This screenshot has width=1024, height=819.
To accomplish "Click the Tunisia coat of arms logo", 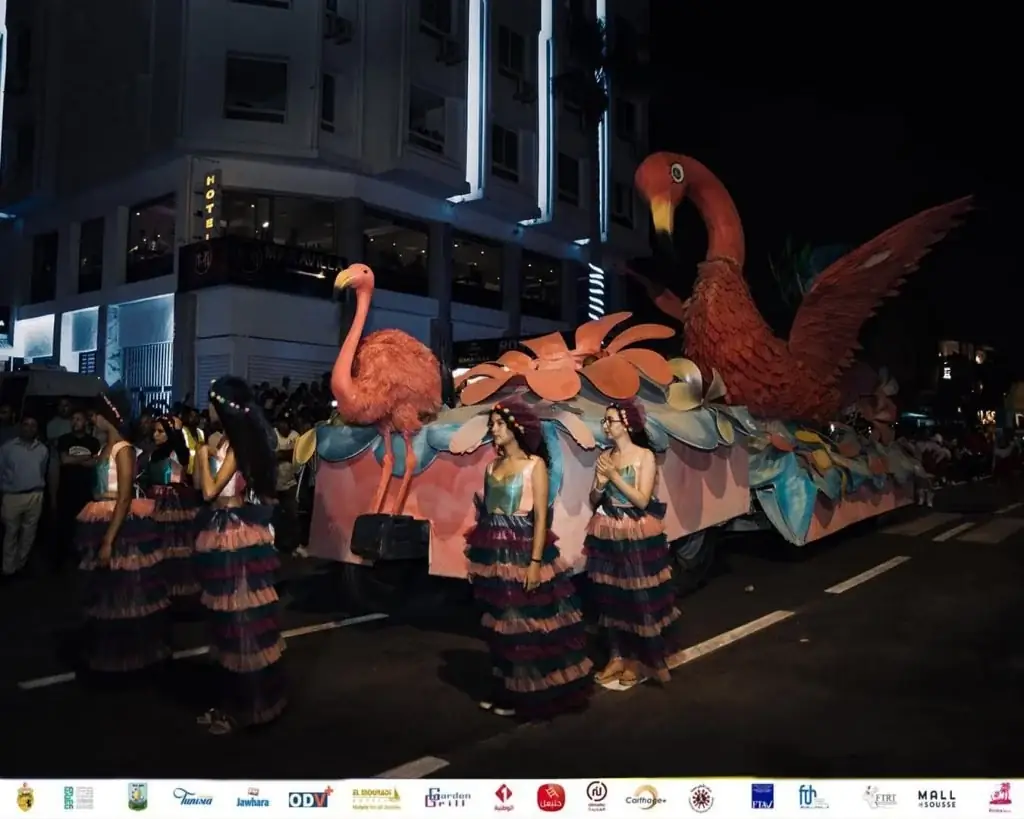I will (x=25, y=797).
